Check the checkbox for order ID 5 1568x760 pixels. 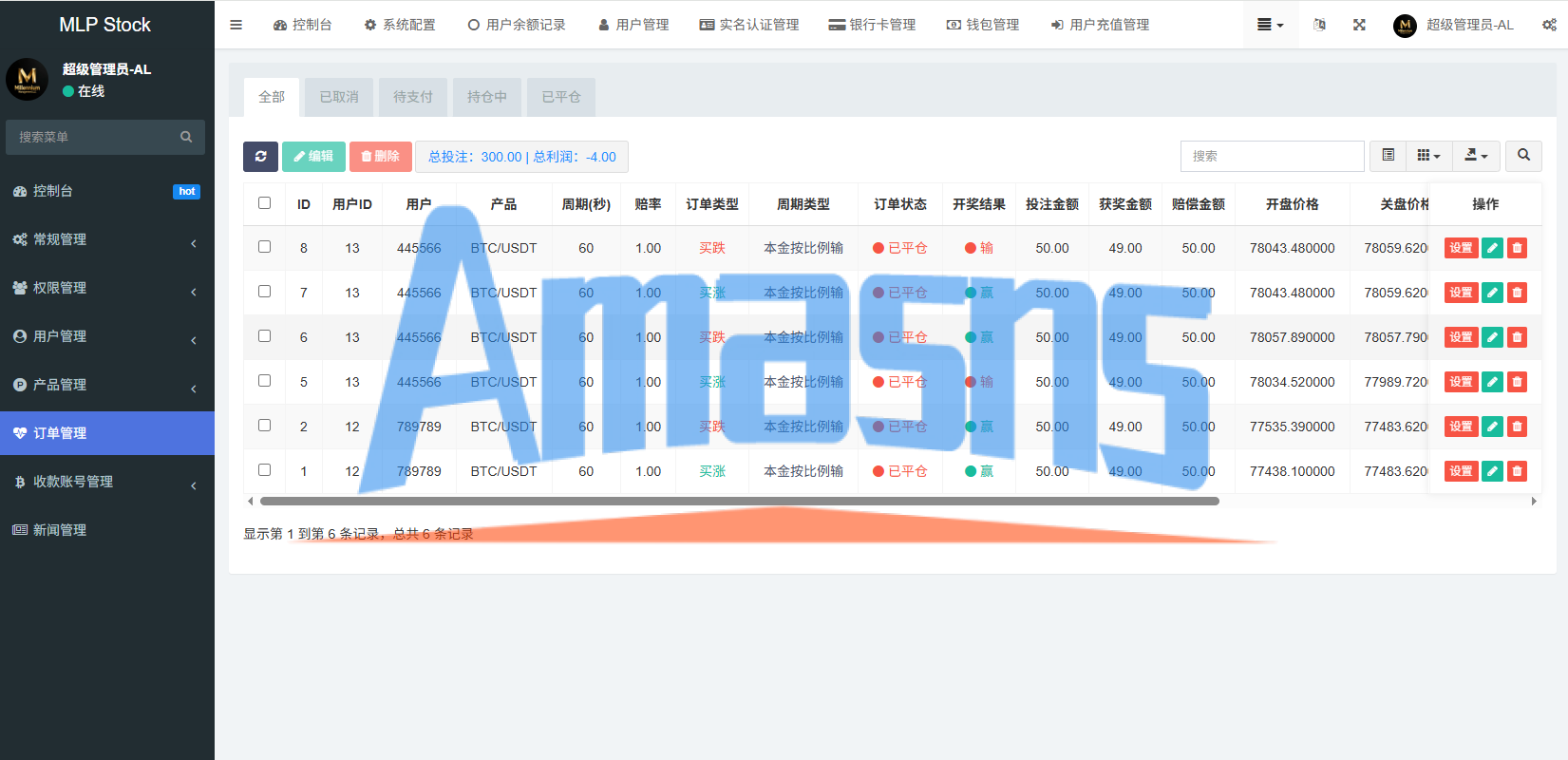click(264, 381)
